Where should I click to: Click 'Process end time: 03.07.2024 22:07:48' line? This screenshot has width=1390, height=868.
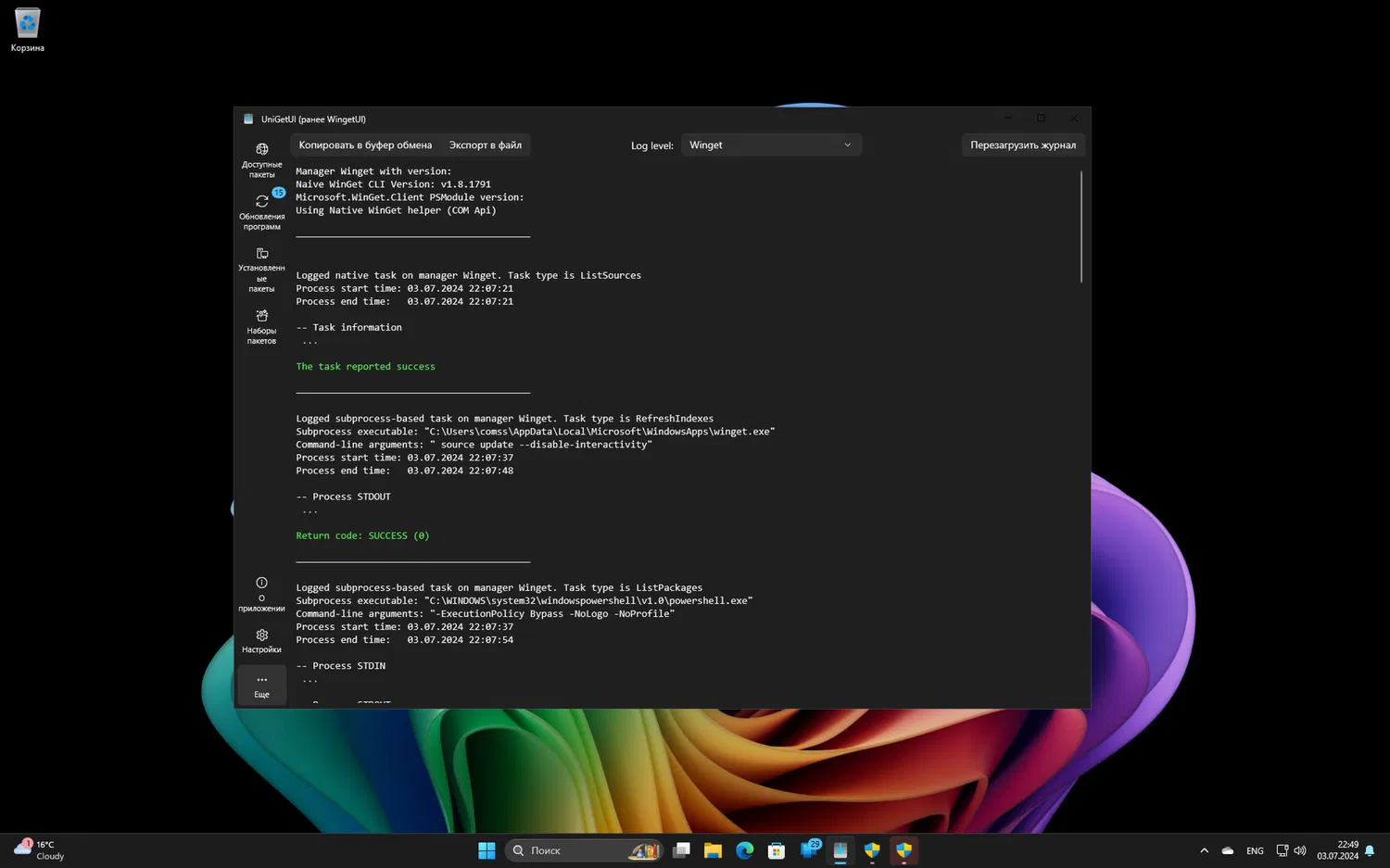tap(404, 471)
